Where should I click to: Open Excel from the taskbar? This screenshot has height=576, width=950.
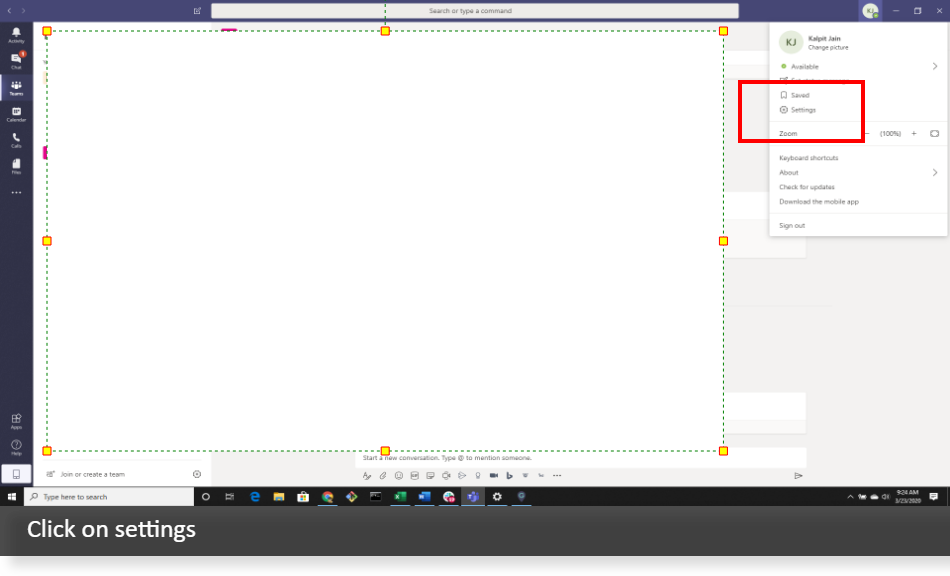pos(400,496)
